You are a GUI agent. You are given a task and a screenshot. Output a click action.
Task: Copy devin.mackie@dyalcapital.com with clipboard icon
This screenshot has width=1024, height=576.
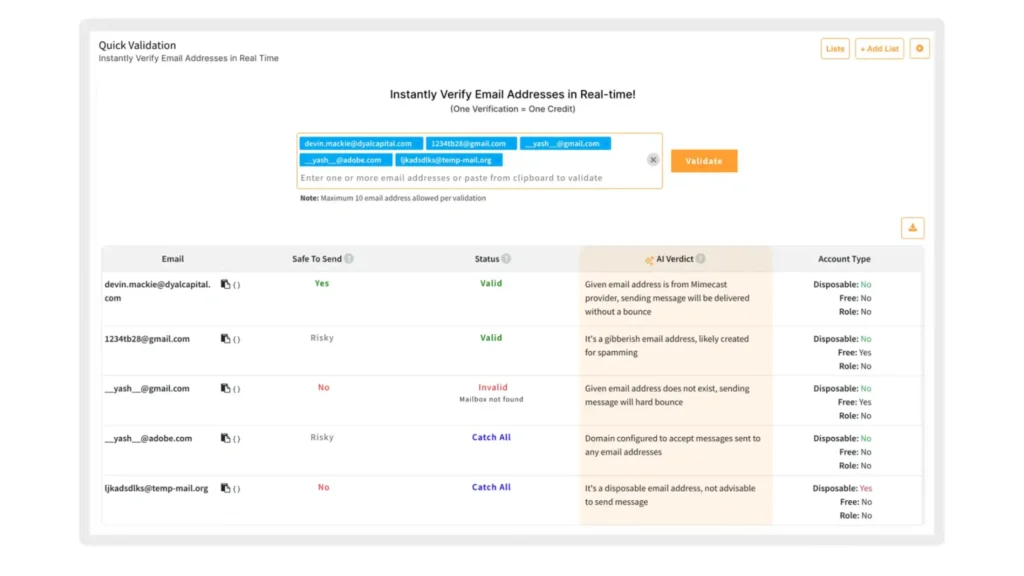click(x=225, y=285)
